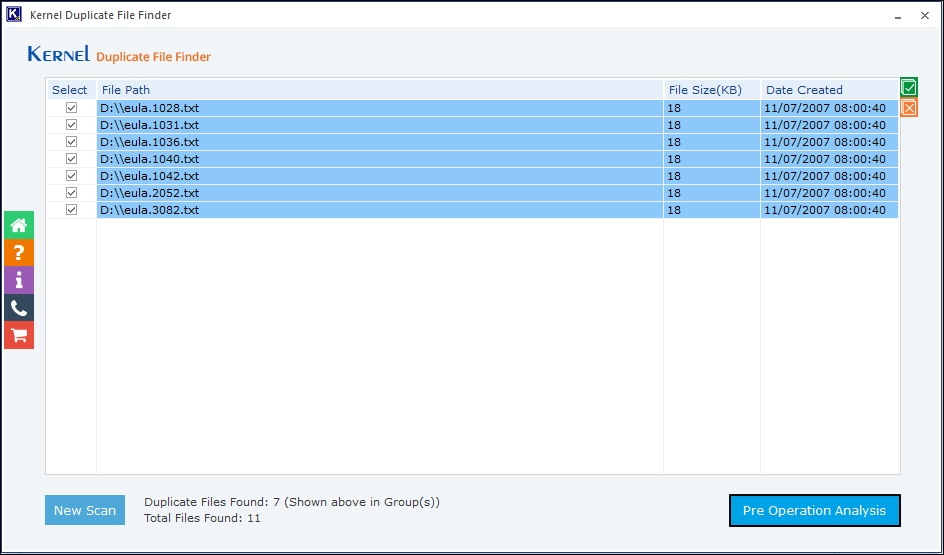Uncheck the eula.1028.txt checkbox
The image size is (944, 555).
click(72, 108)
